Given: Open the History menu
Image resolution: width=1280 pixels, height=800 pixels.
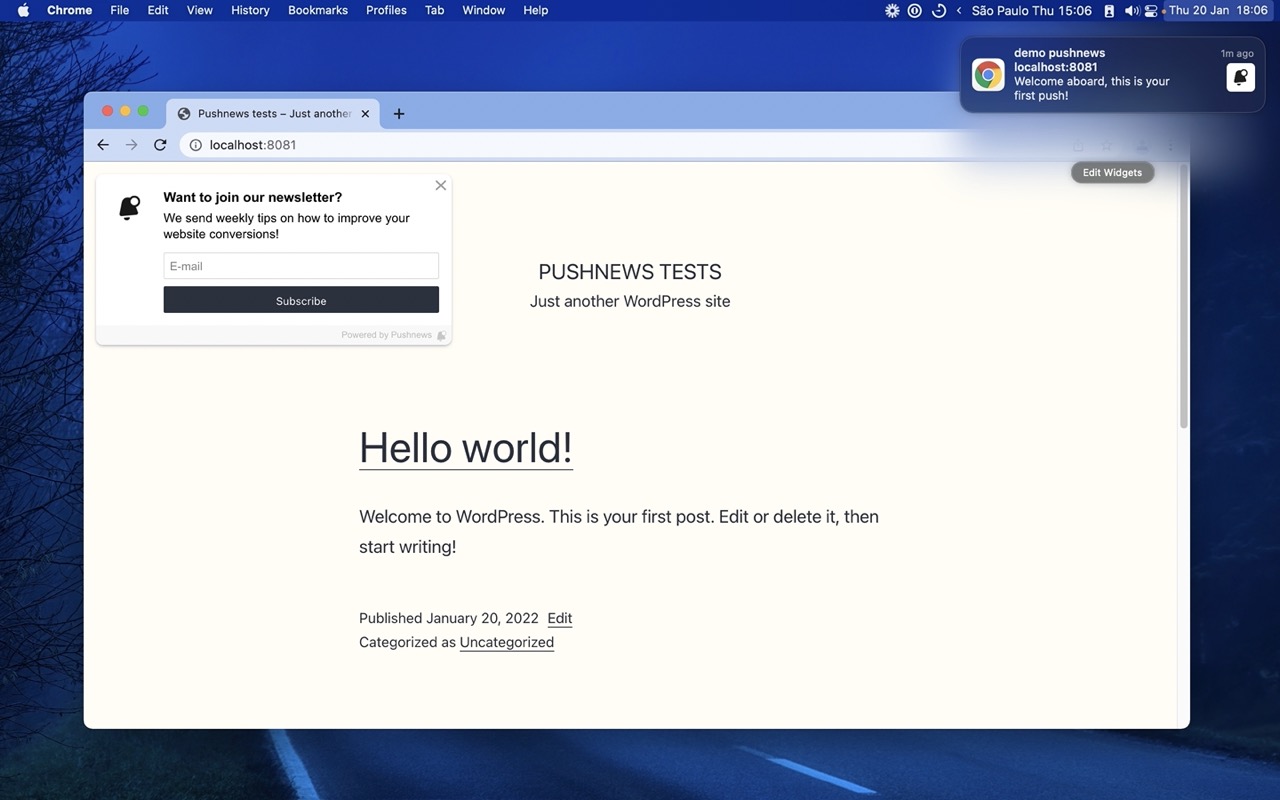Looking at the screenshot, I should pyautogui.click(x=250, y=10).
